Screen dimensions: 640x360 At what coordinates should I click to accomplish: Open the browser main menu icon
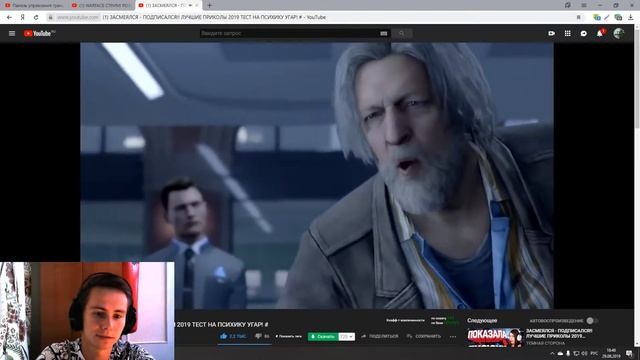[x=584, y=5]
